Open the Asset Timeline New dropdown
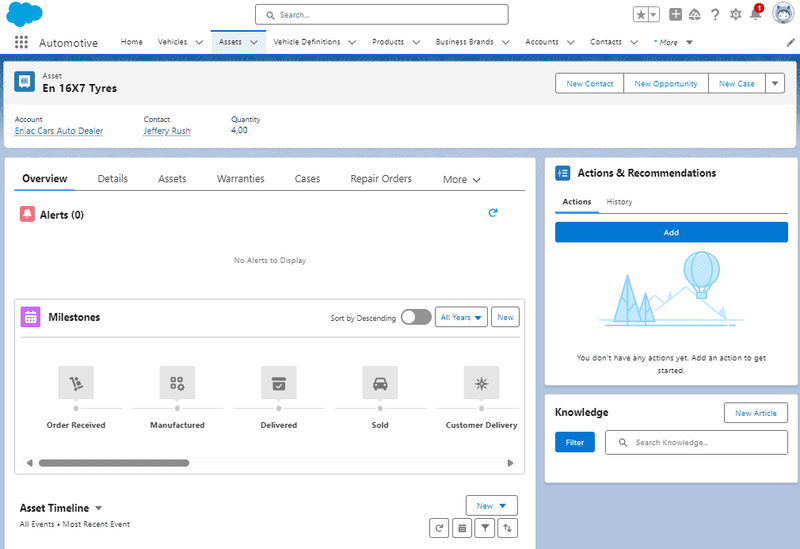The width and height of the screenshot is (800, 549). 491,506
